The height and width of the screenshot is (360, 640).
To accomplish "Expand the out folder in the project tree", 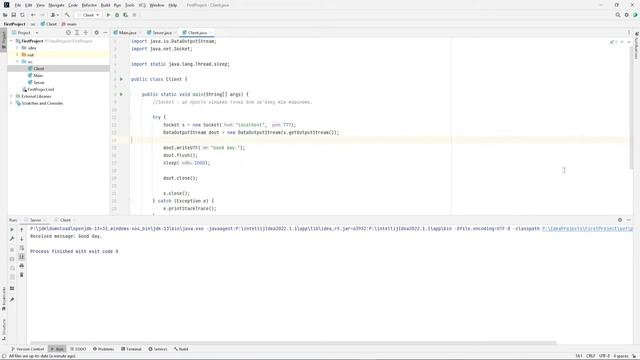I will pos(17,55).
